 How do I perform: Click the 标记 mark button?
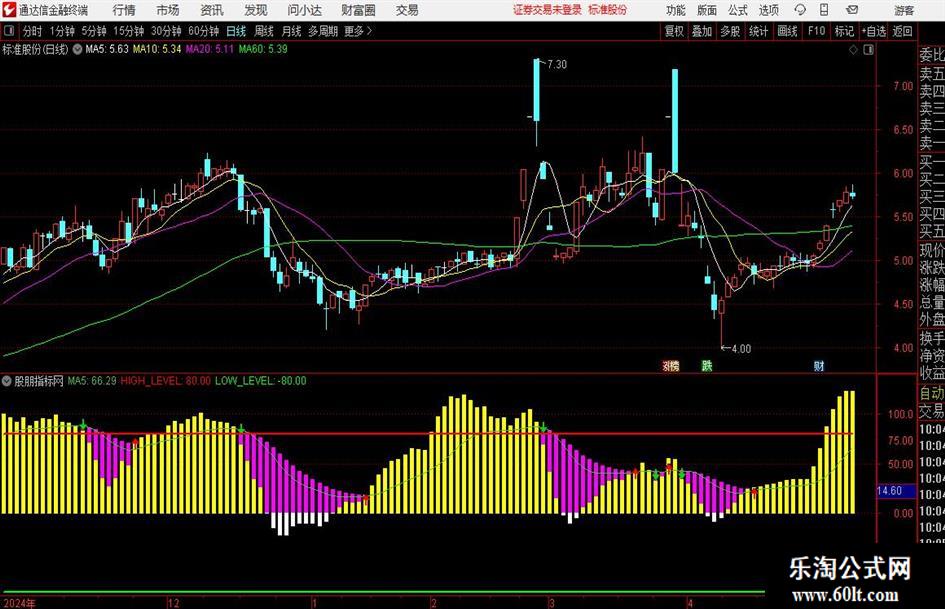pyautogui.click(x=844, y=31)
